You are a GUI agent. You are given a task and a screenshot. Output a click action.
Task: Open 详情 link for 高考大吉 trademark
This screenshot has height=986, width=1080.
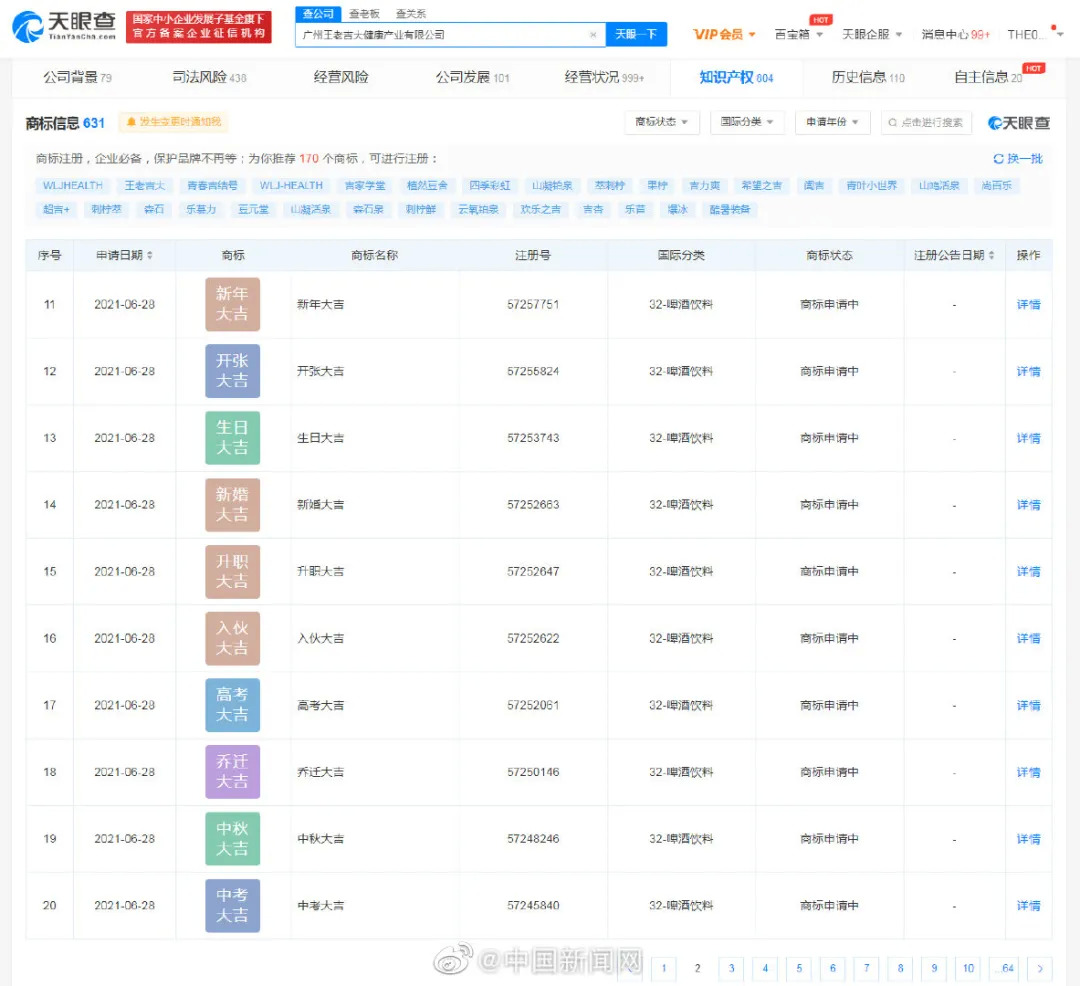pos(1028,705)
